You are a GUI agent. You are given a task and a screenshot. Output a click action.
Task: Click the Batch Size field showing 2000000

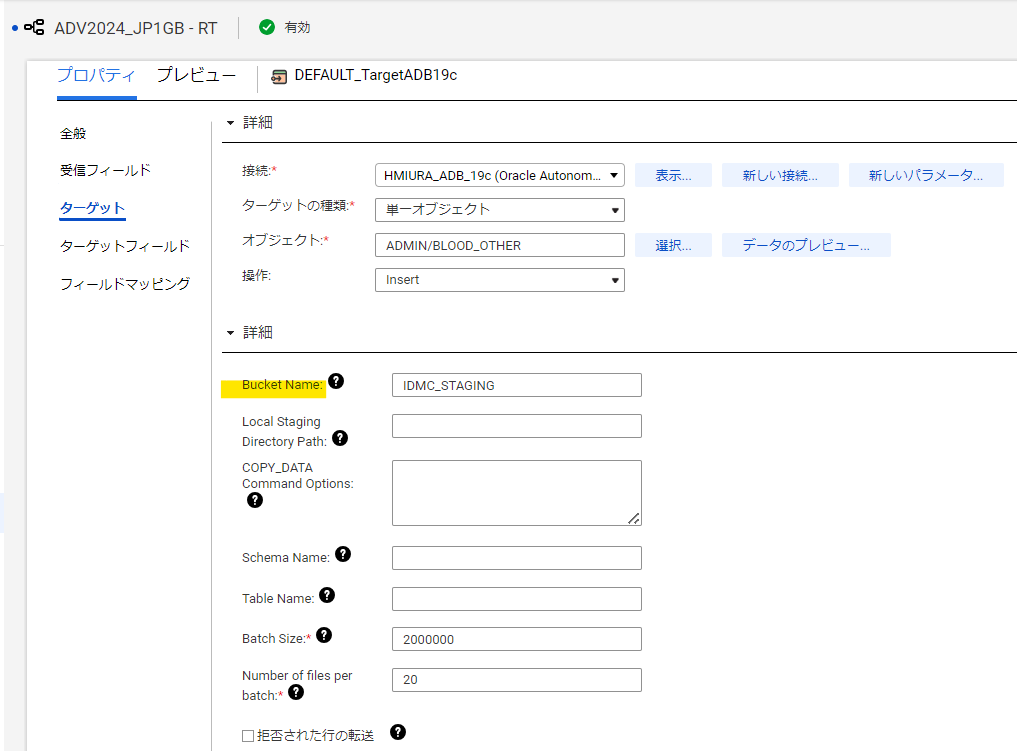tap(517, 639)
